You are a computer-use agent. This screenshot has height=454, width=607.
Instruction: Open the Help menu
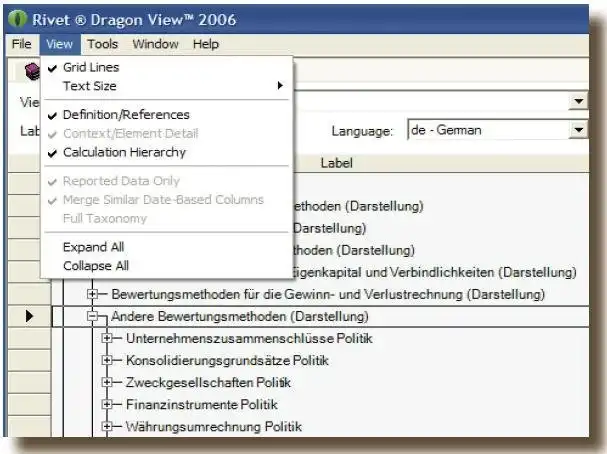pos(206,44)
